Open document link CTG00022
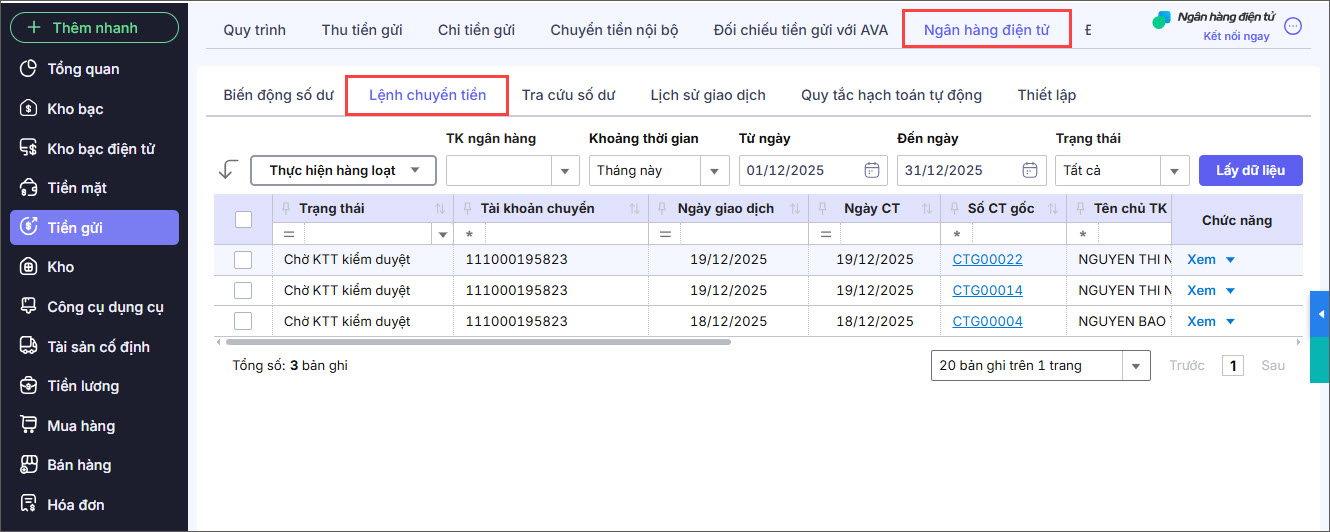This screenshot has width=1330, height=532. pyautogui.click(x=987, y=260)
